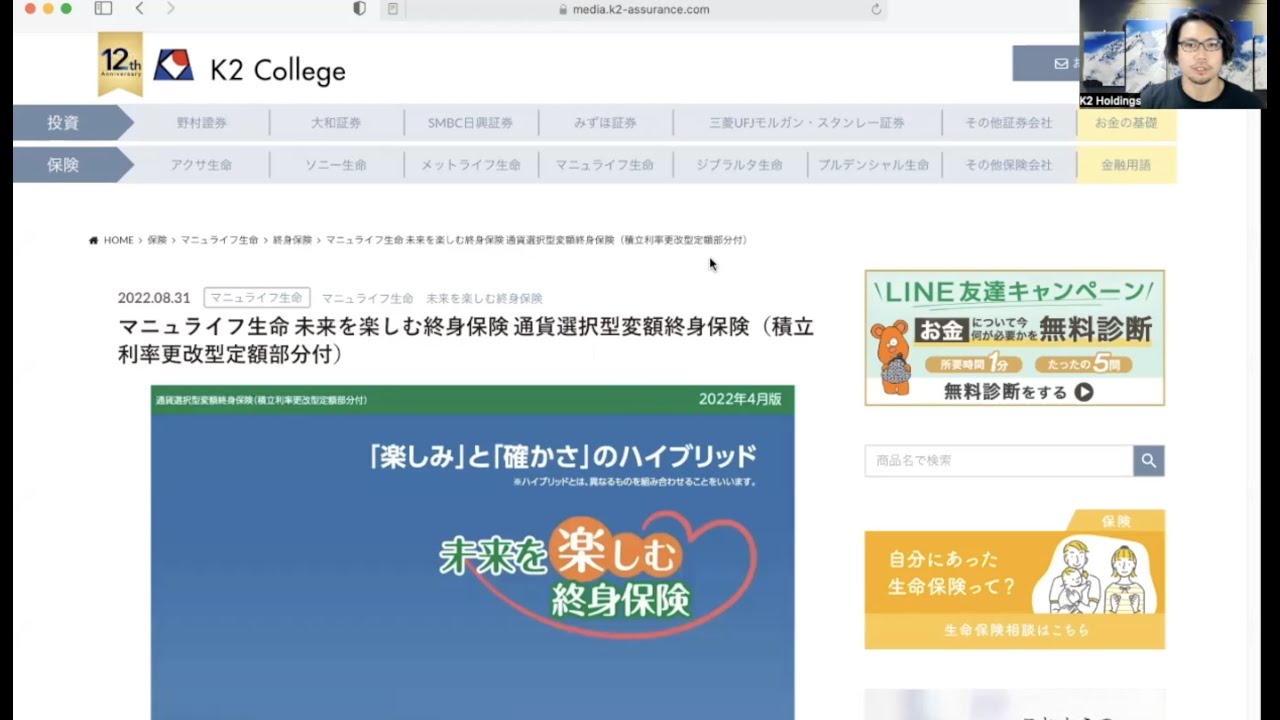Open the プルデンシャル生命 menu item
This screenshot has width=1280, height=720.
pos(874,165)
